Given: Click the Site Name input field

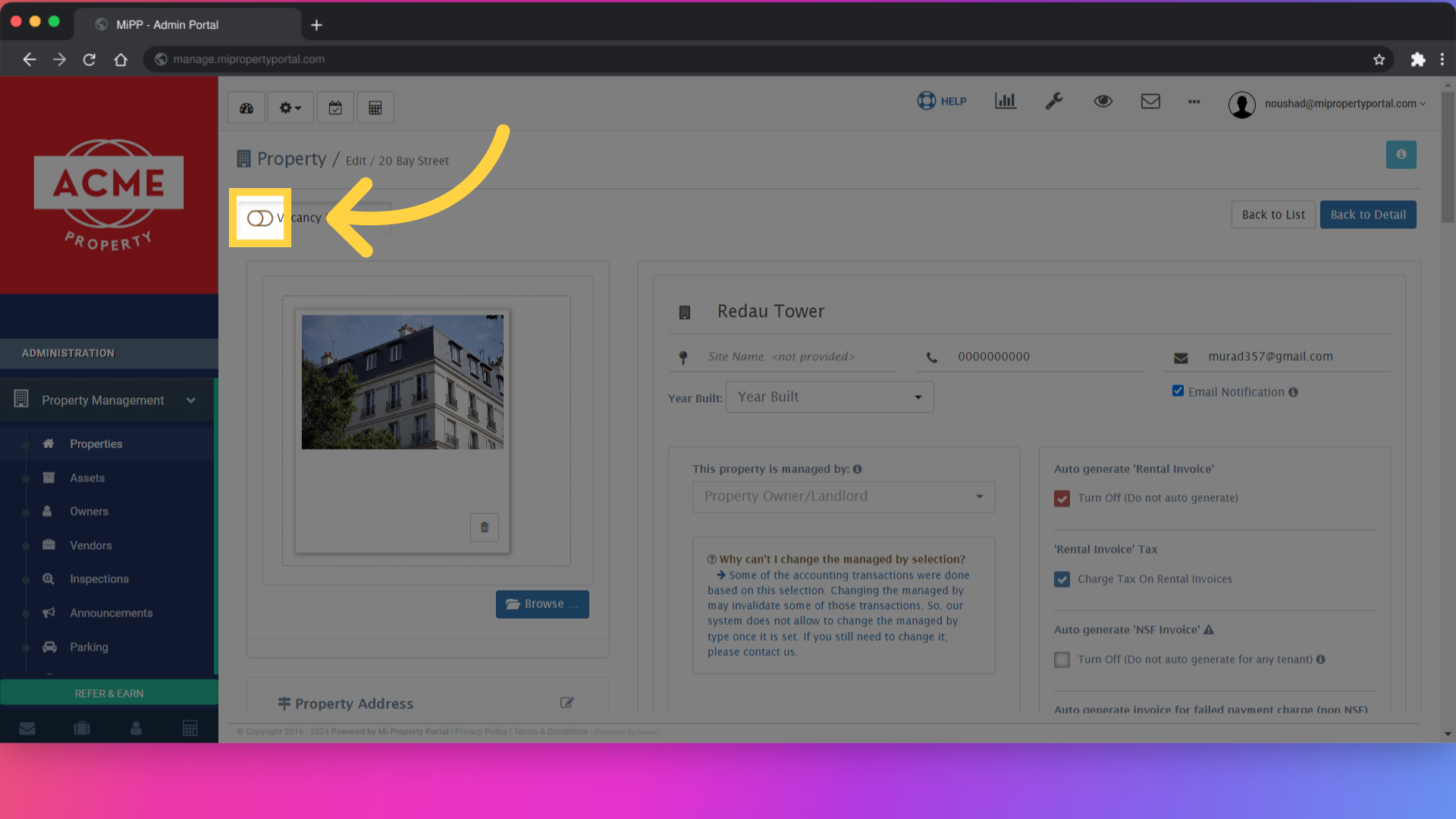Looking at the screenshot, I should (x=782, y=357).
